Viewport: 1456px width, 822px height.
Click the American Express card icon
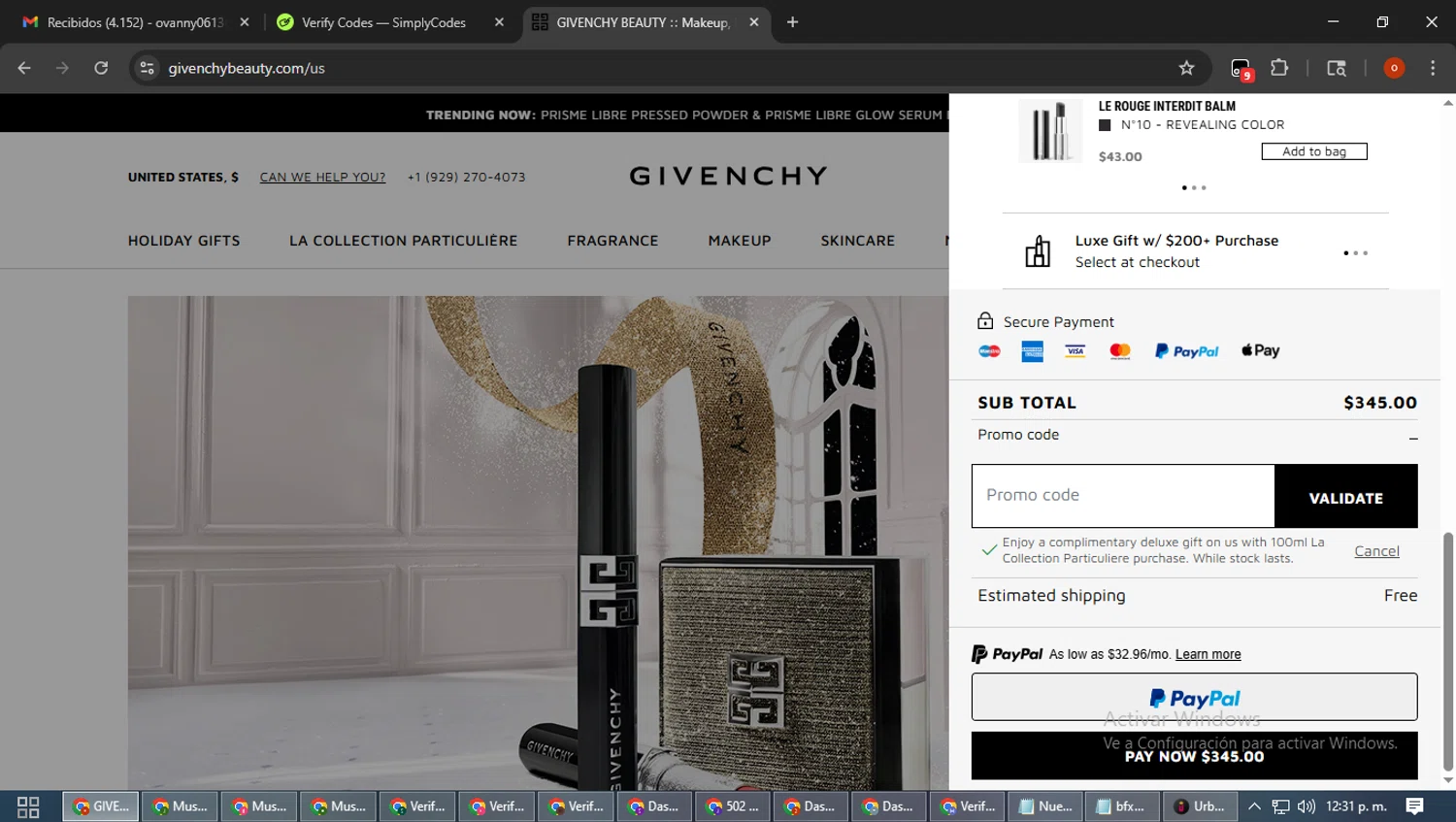(1033, 351)
